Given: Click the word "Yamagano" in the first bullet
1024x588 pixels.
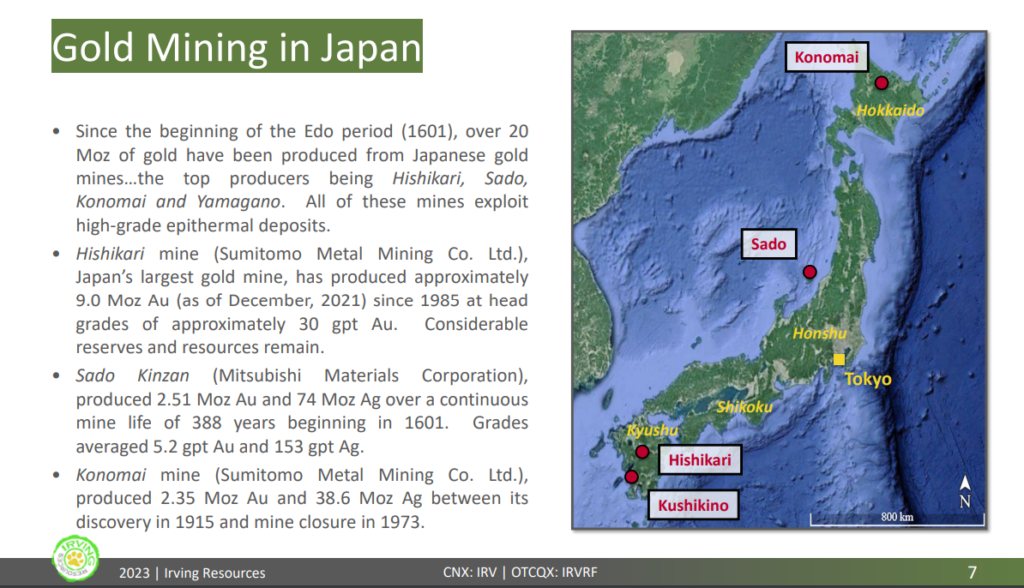Looking at the screenshot, I should click(238, 202).
